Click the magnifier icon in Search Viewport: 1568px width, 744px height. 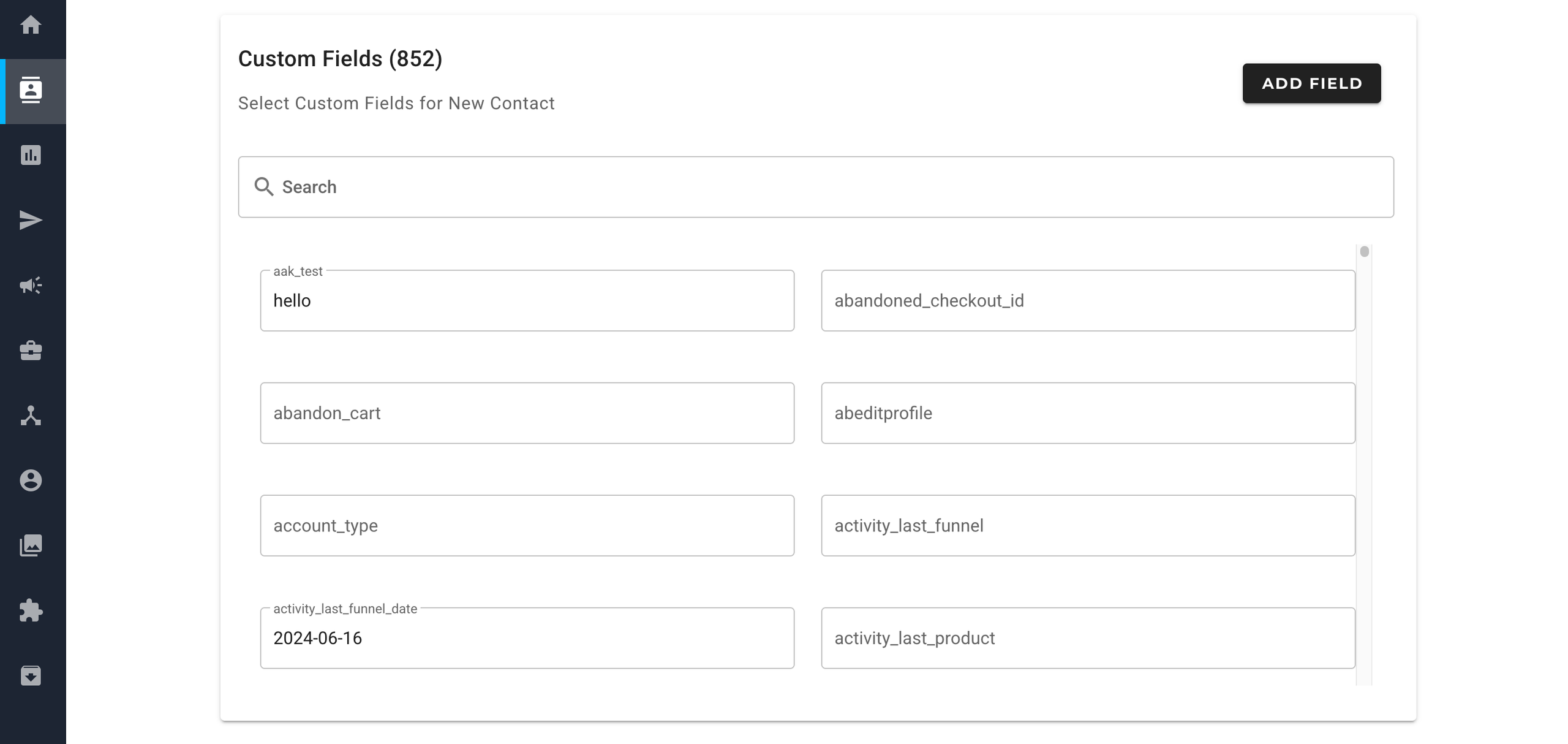pyautogui.click(x=264, y=187)
